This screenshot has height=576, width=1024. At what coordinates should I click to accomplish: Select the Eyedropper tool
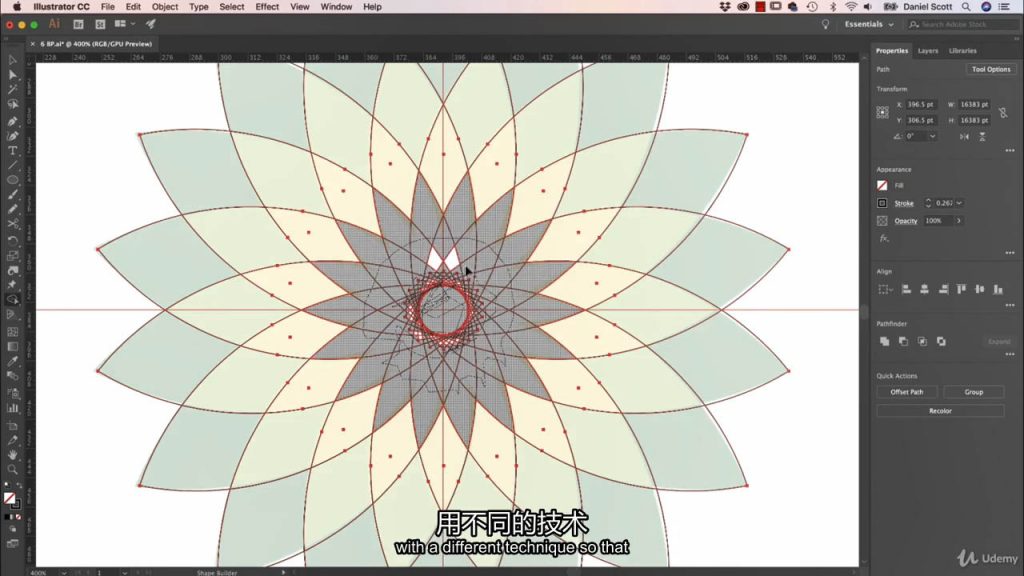tap(12, 361)
